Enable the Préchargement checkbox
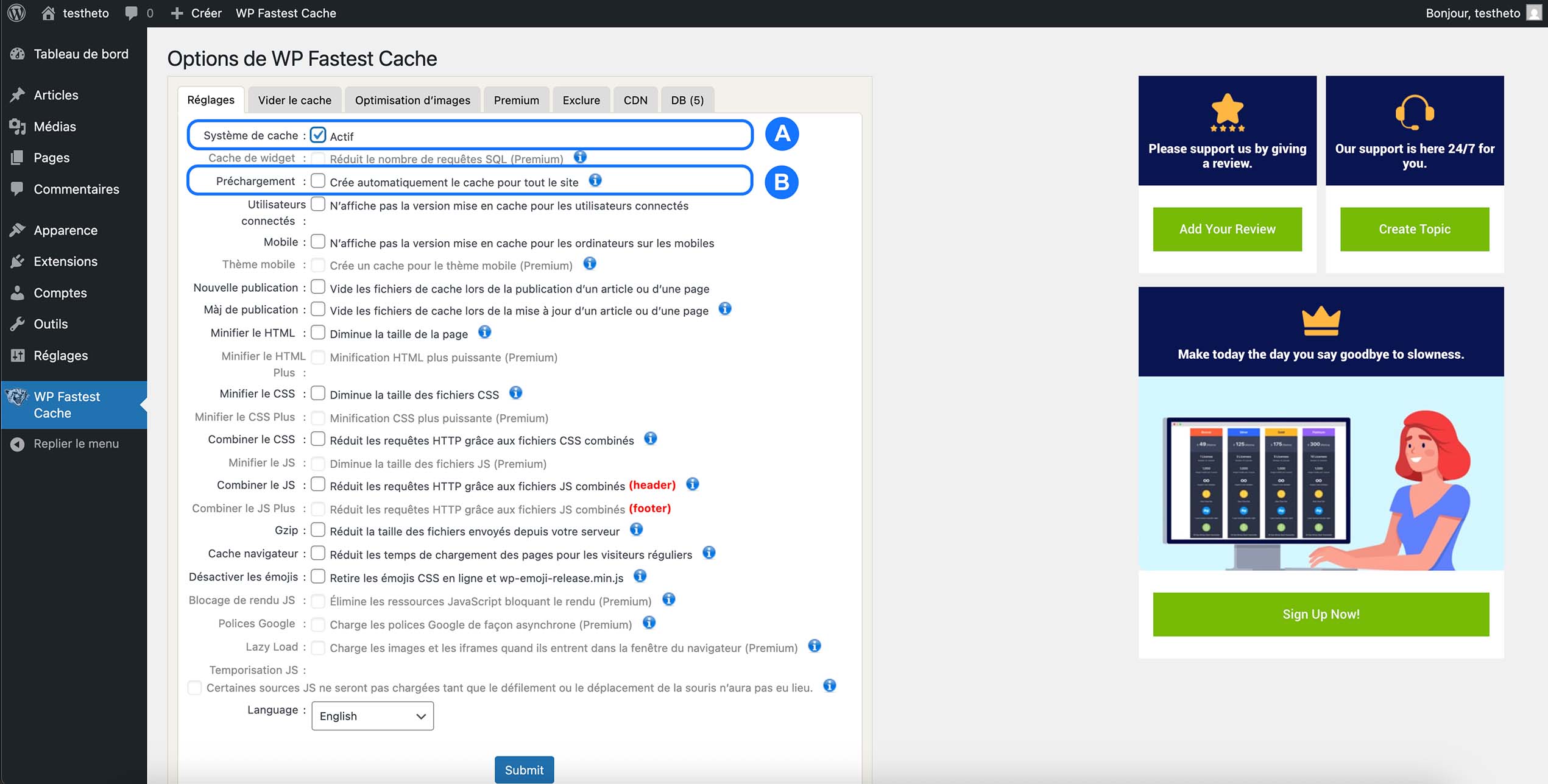 [x=317, y=180]
